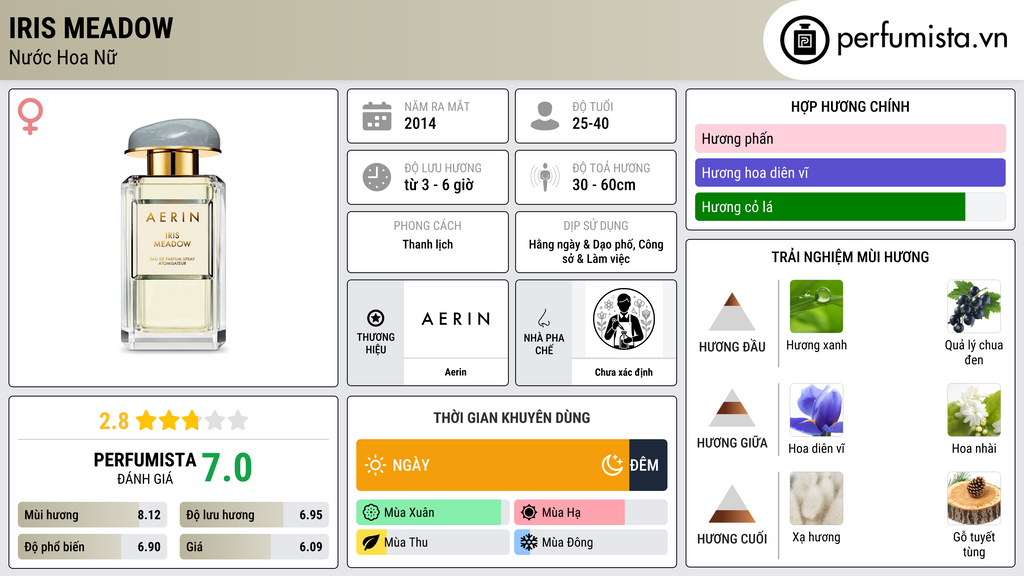Click the Mùa Hạ season bar
The image size is (1024, 576).
tap(590, 513)
